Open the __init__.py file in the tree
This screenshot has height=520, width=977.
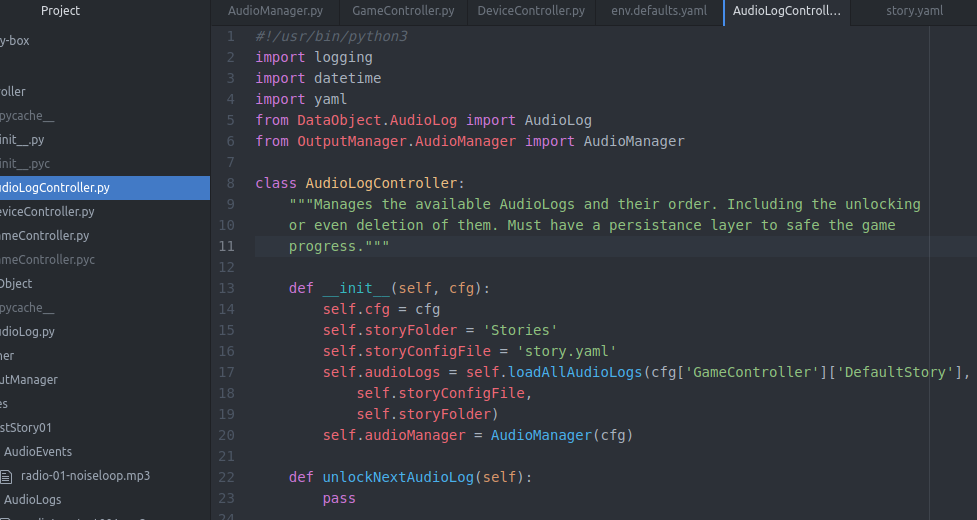[x=22, y=139]
